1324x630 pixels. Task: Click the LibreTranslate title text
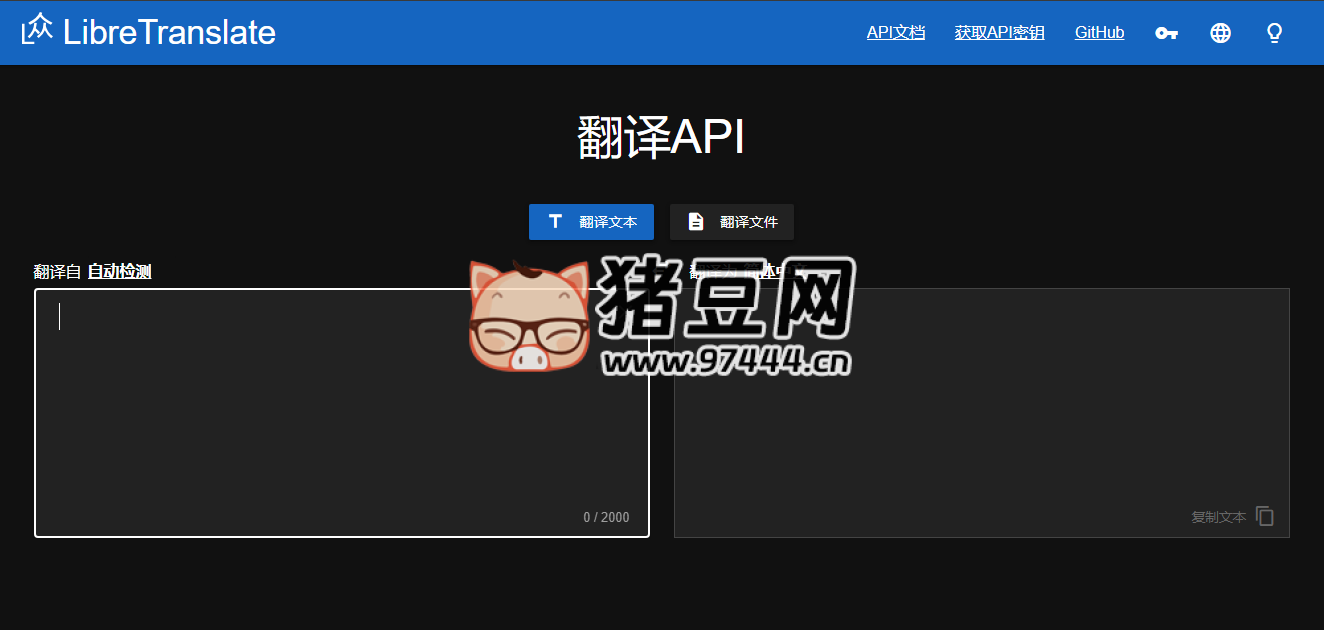pyautogui.click(x=169, y=31)
